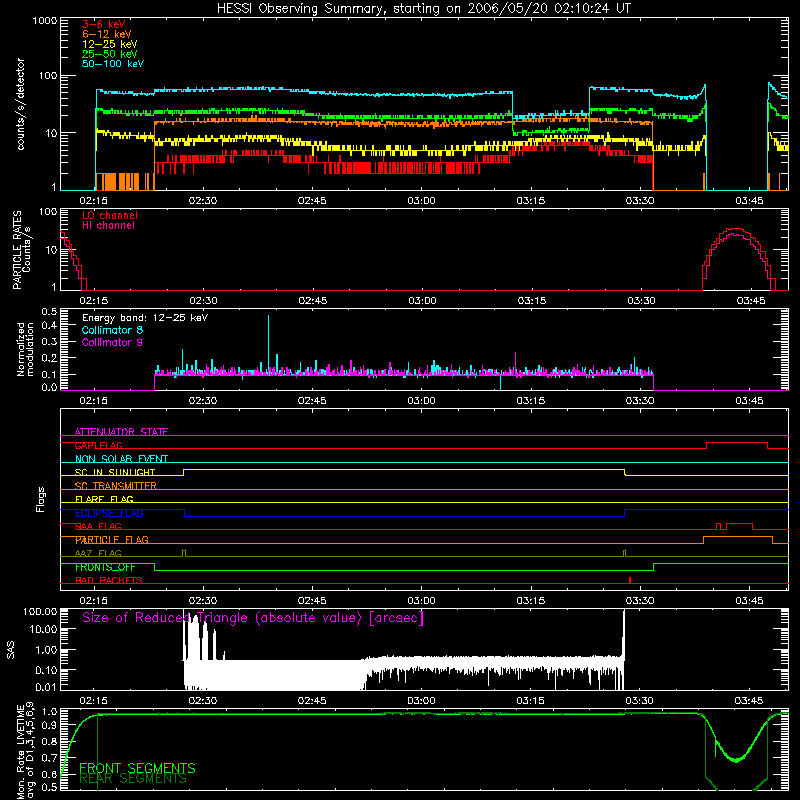Click the ATTENUATOR_STATE flag label

click(x=121, y=432)
